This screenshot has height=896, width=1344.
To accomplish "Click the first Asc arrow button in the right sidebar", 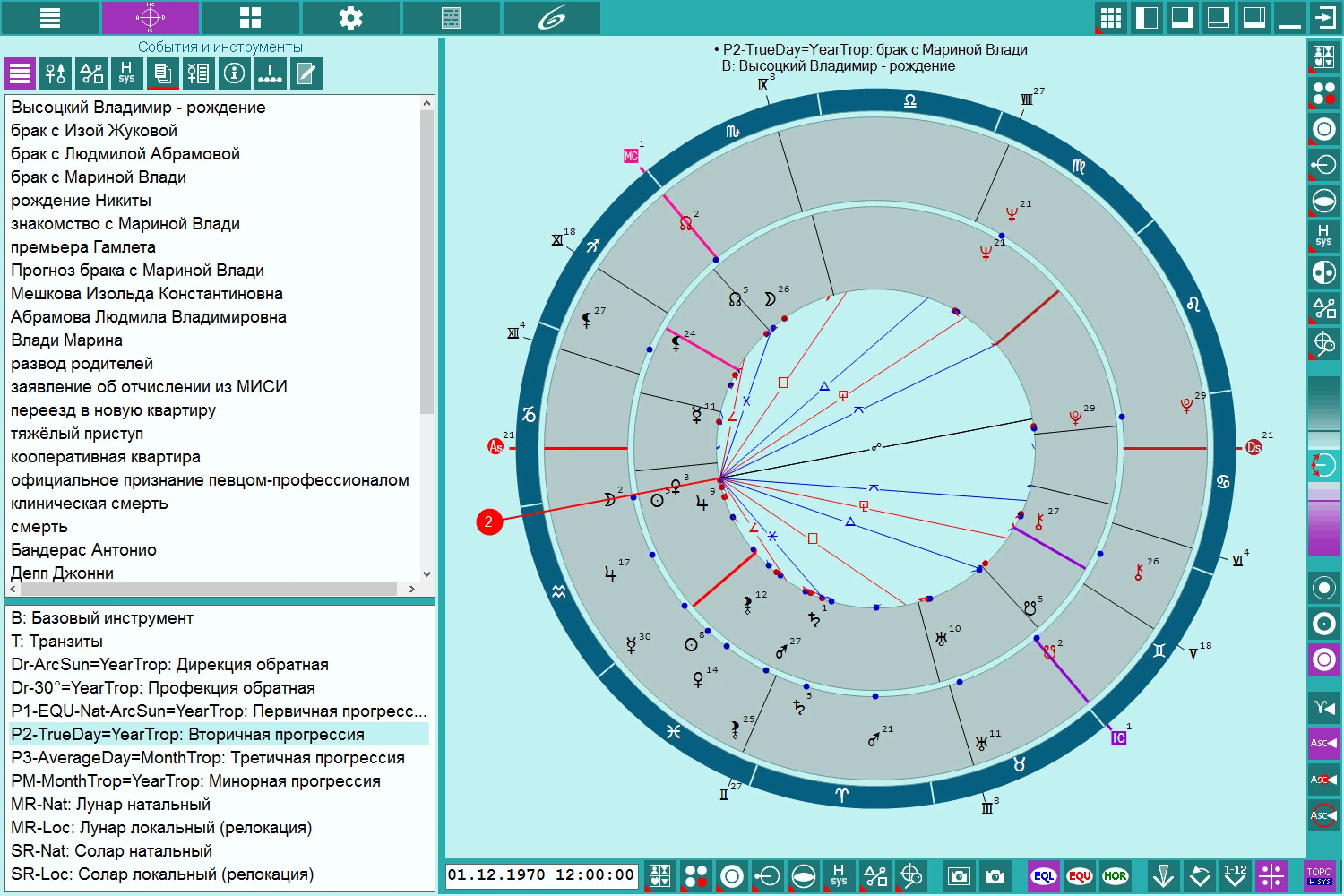I will (1324, 743).
